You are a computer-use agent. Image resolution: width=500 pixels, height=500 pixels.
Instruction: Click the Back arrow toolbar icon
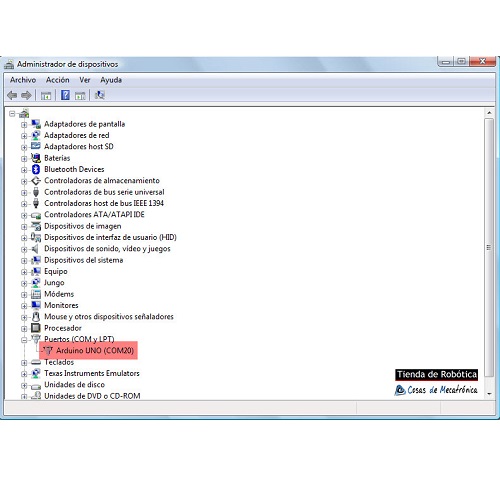pyautogui.click(x=12, y=96)
